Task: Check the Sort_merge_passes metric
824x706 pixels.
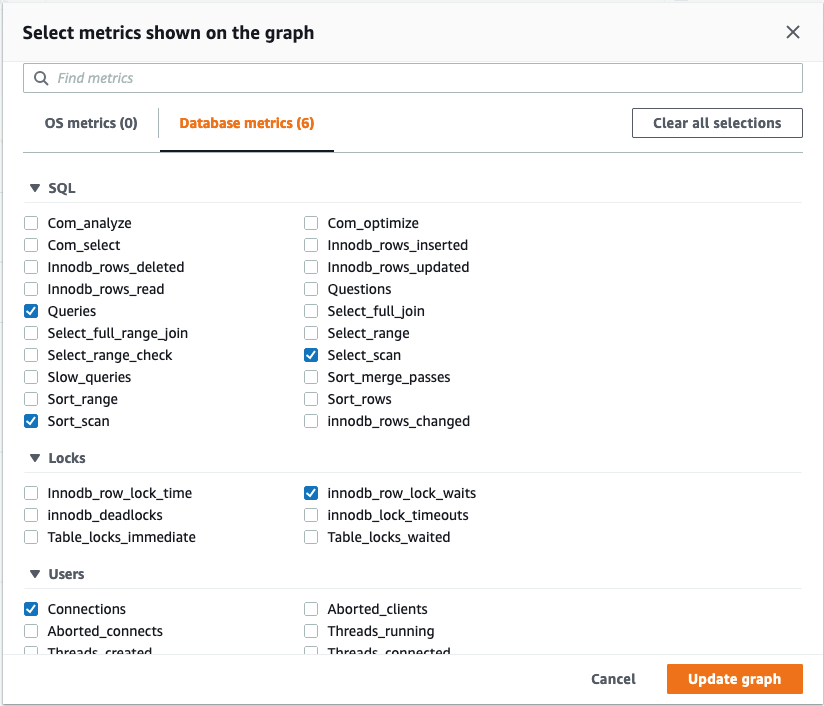Action: (x=311, y=377)
